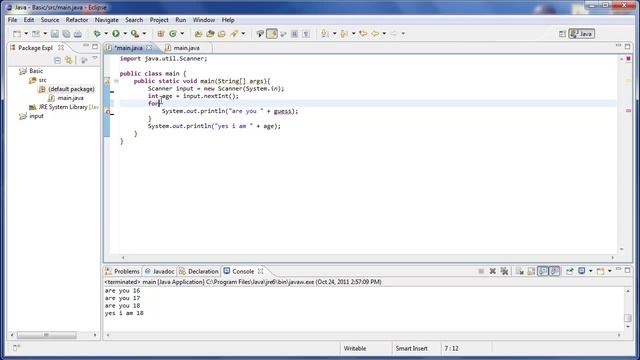The height and width of the screenshot is (360, 640).
Task: Open the Refactor menu
Action: click(77, 20)
